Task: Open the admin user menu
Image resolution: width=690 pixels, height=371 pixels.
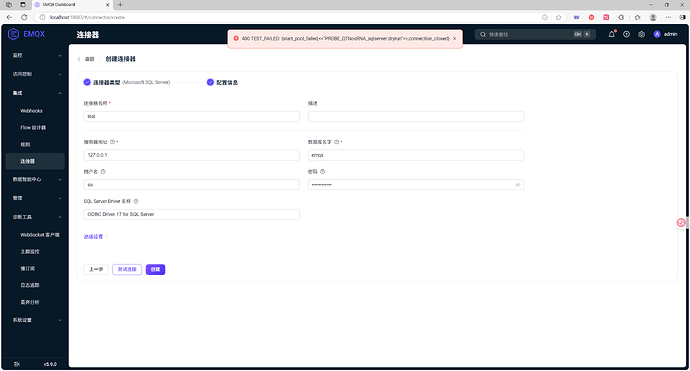Action: click(x=665, y=34)
